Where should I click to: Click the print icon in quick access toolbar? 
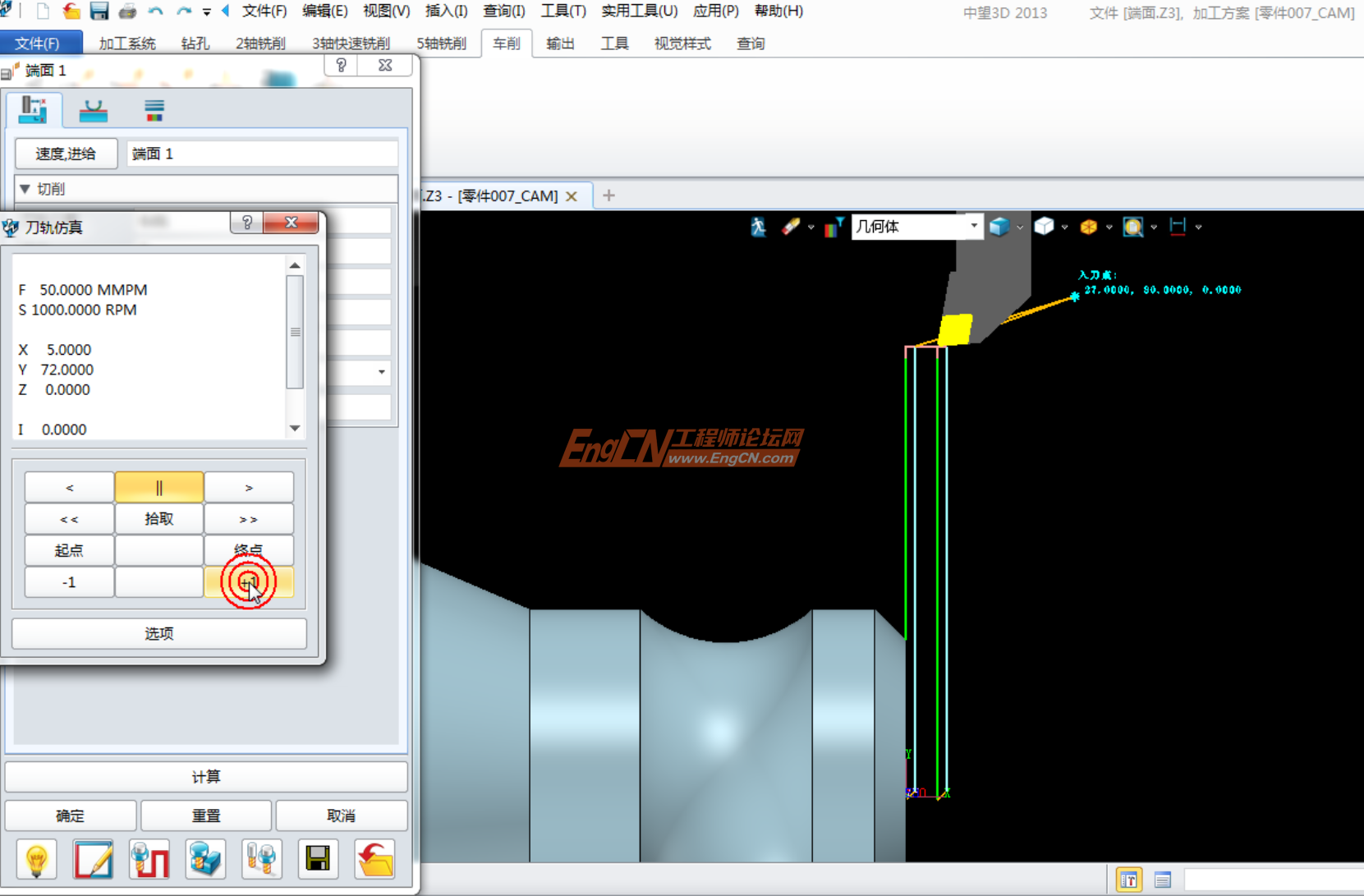click(x=127, y=11)
